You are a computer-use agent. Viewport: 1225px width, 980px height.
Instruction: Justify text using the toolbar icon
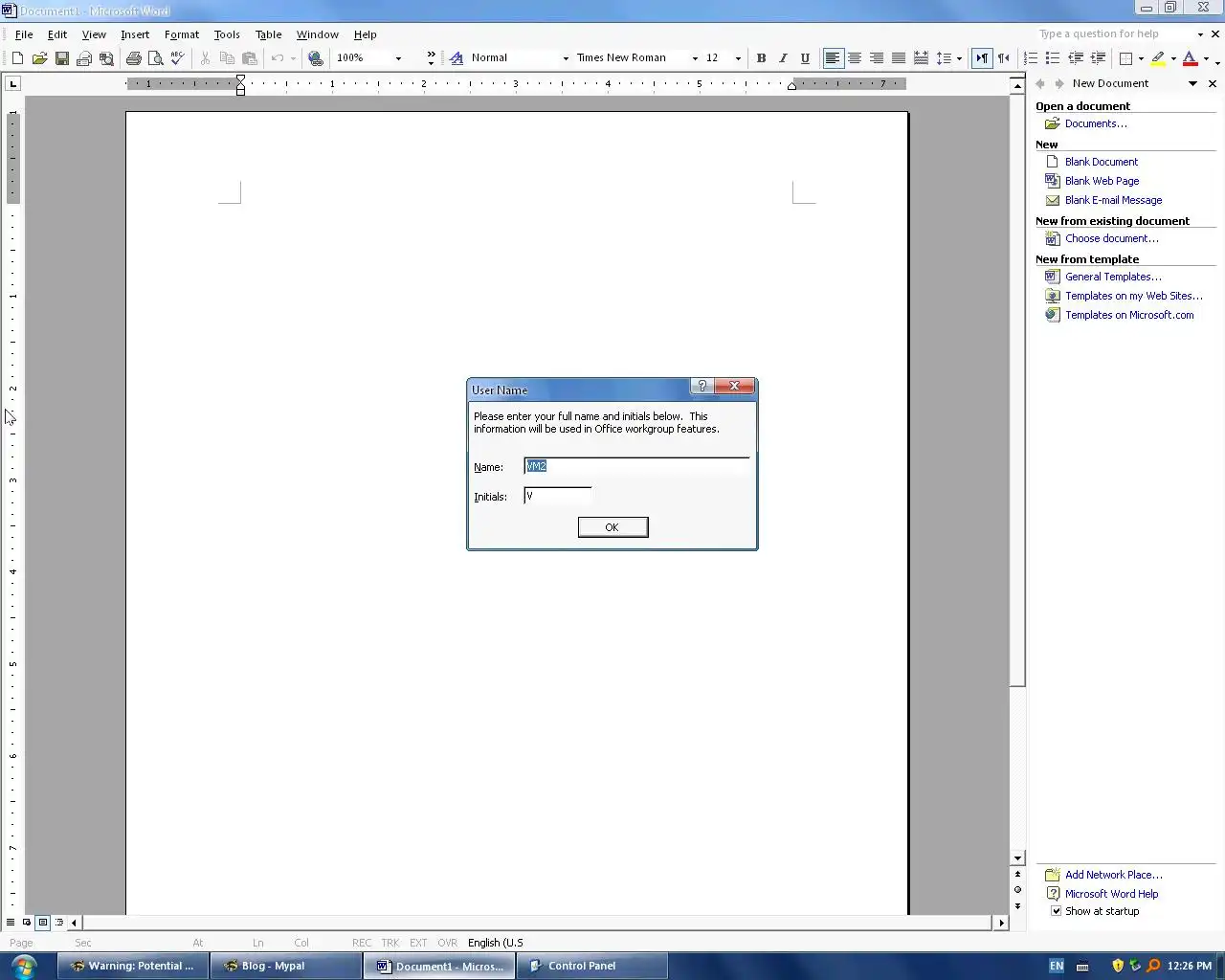[x=899, y=58]
